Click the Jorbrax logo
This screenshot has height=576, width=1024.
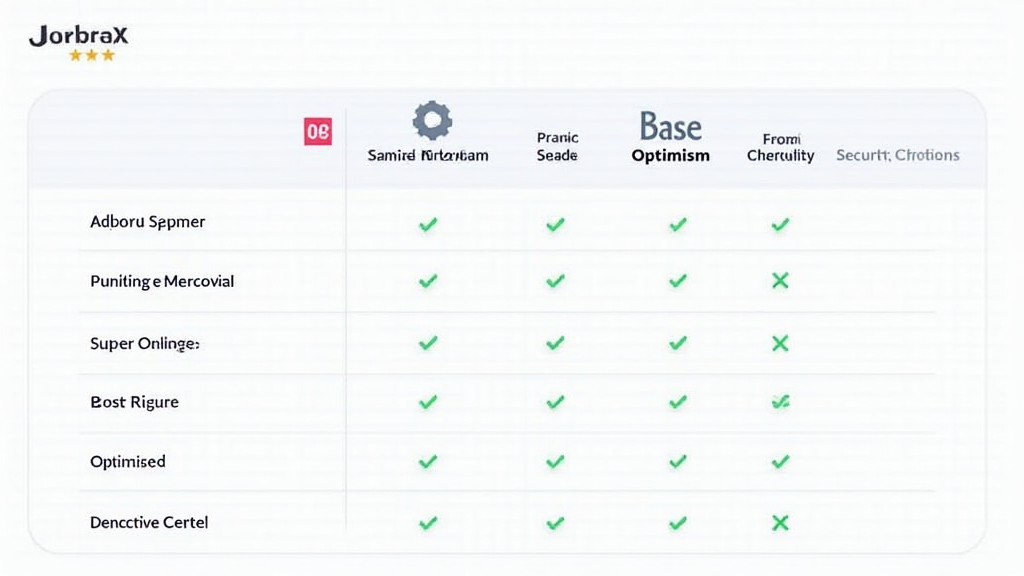pos(79,36)
